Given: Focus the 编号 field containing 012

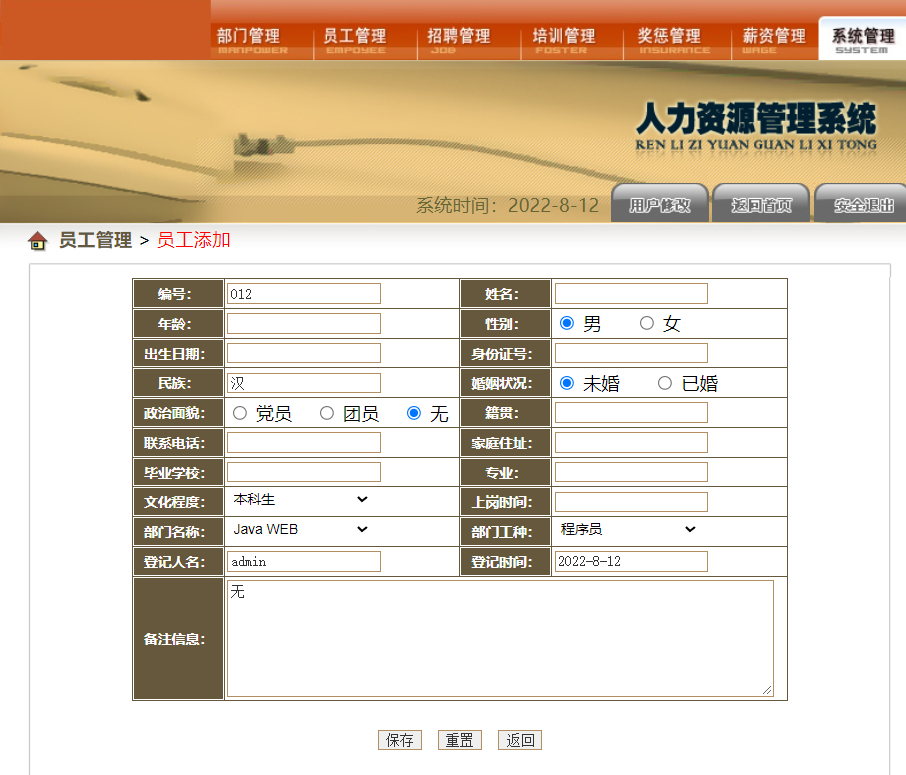Looking at the screenshot, I should click(304, 294).
